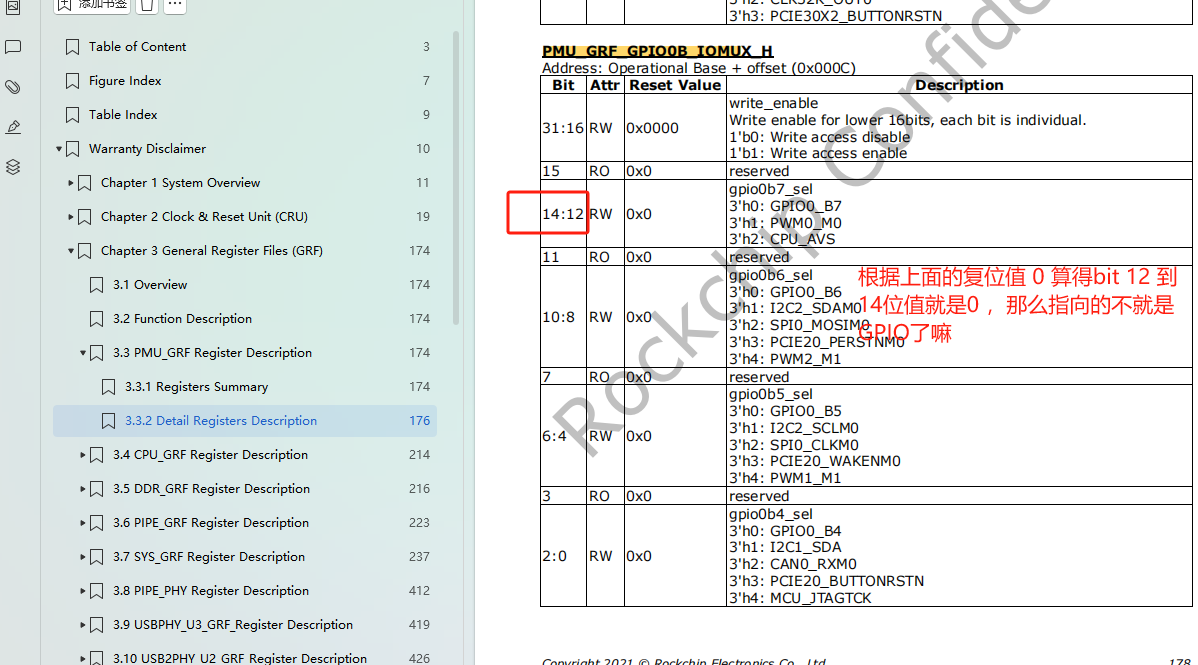Expand 3.8 PIPE_PHY Register Description
The image size is (1198, 665).
point(83,591)
